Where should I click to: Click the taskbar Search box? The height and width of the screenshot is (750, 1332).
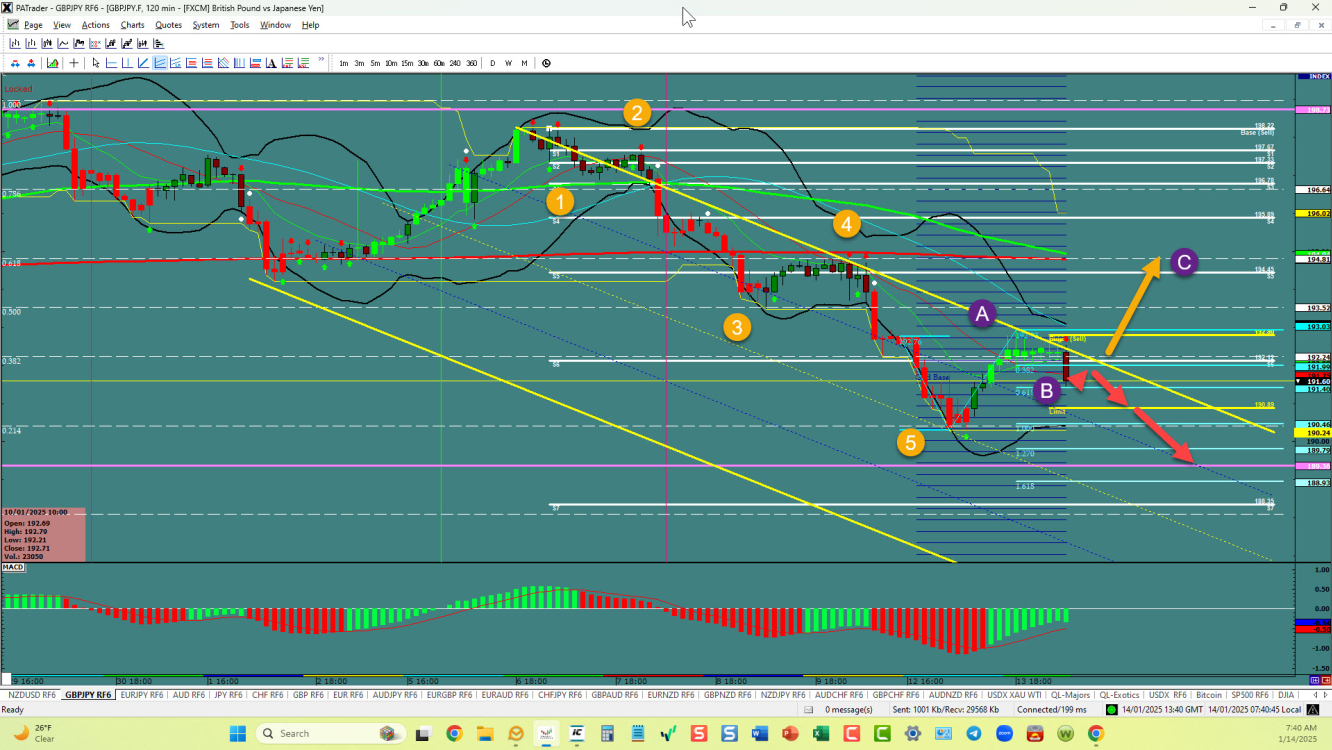click(330, 733)
